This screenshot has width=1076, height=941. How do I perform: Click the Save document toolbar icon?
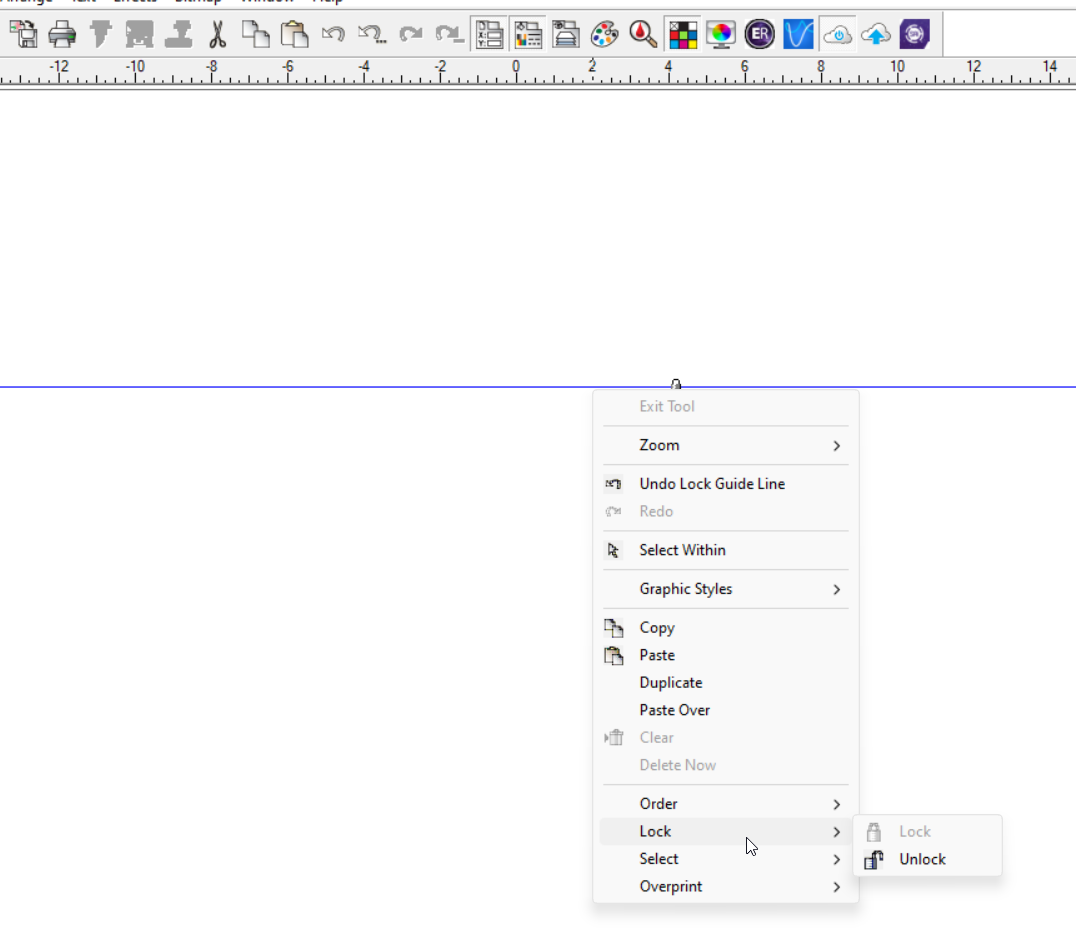(x=24, y=34)
